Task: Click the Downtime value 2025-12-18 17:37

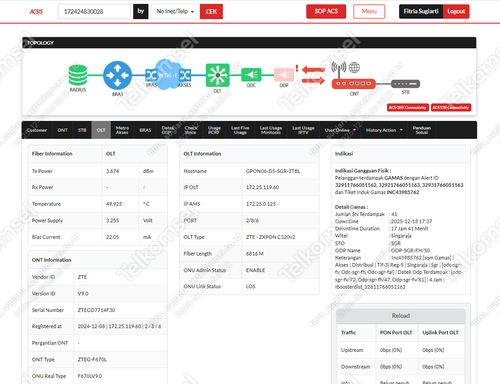Action: click(x=411, y=221)
